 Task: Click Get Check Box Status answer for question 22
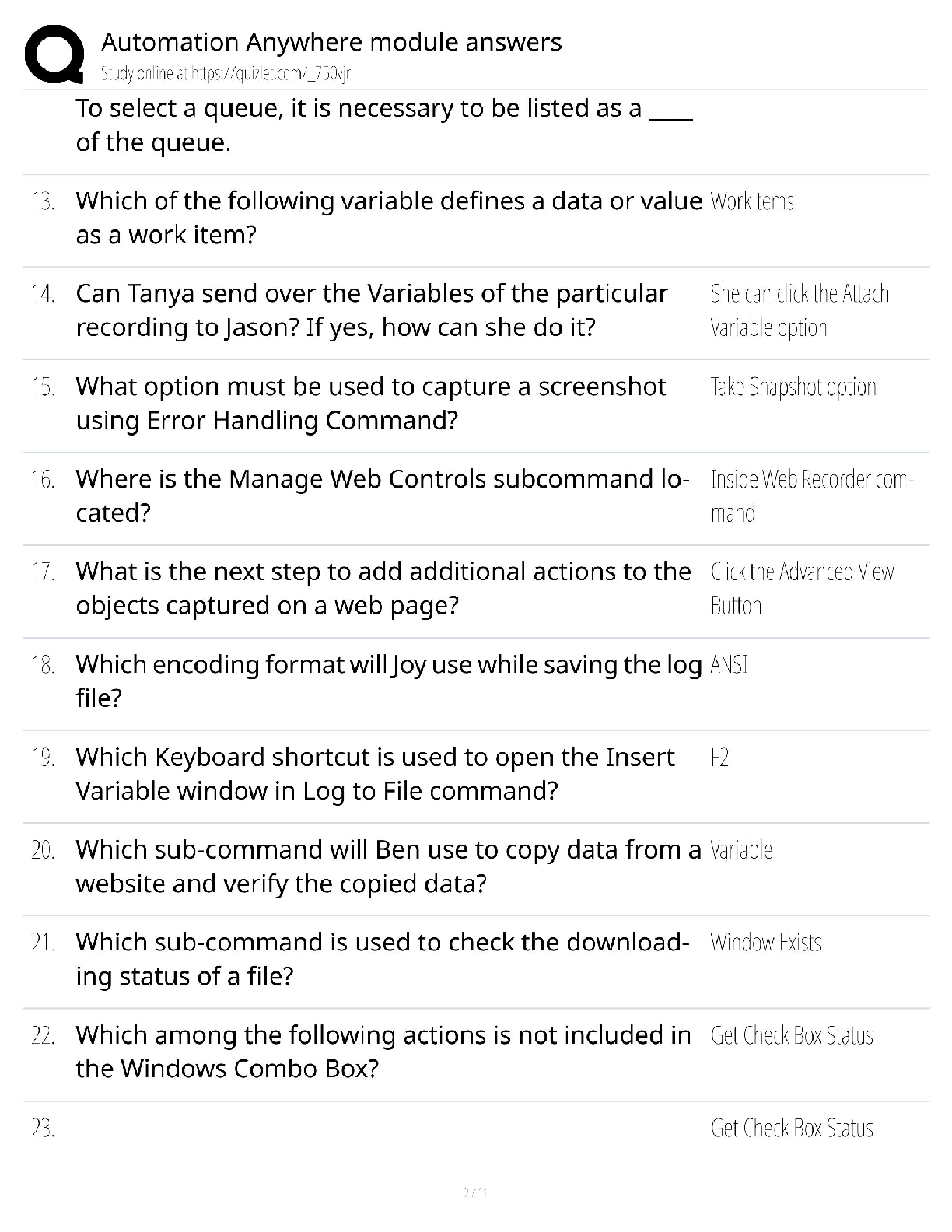[792, 1036]
